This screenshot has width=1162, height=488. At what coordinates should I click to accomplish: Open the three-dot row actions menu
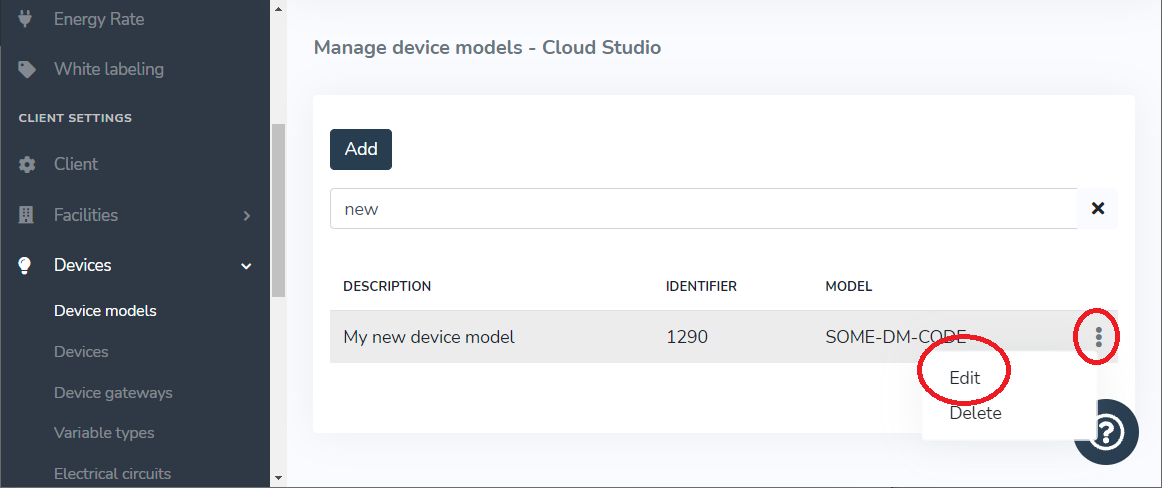point(1098,337)
